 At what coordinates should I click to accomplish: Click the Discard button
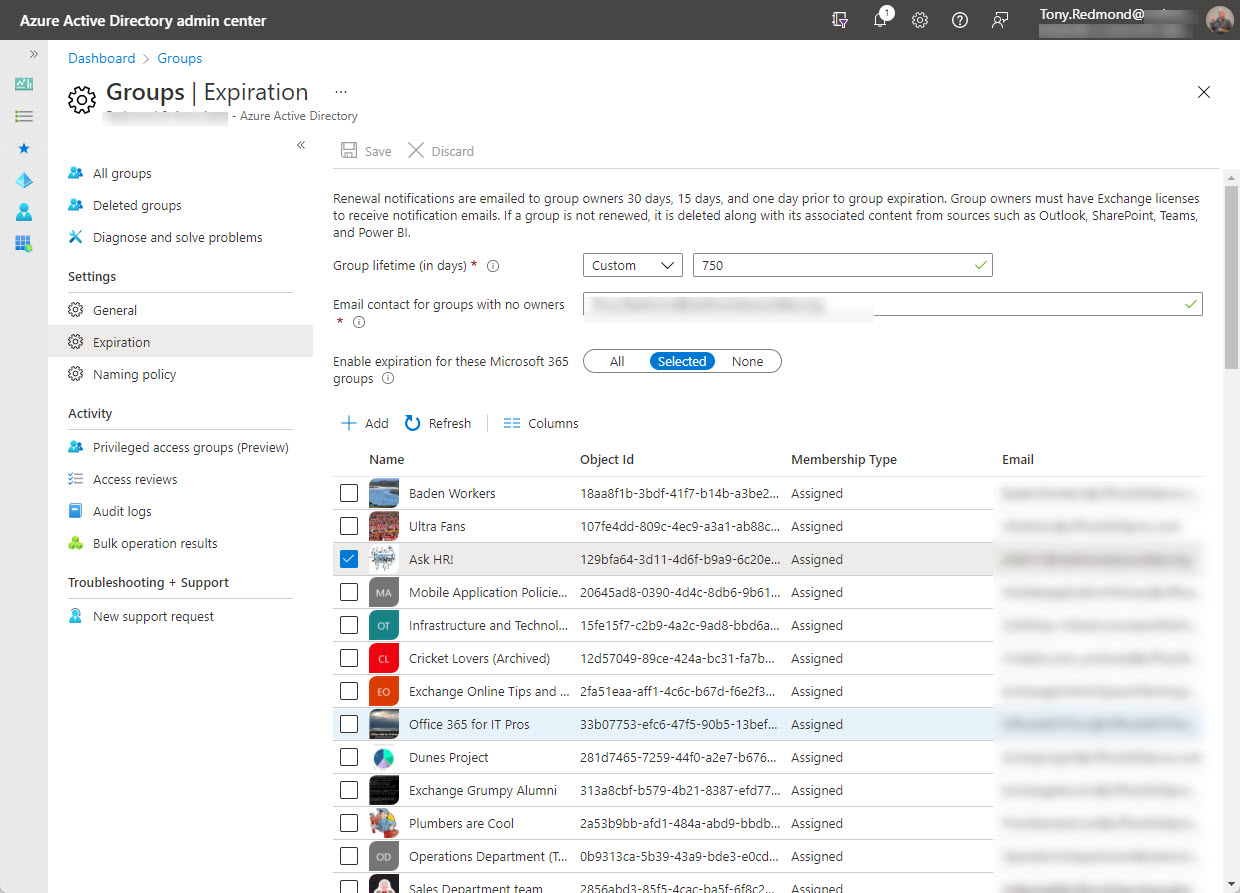pyautogui.click(x=441, y=151)
